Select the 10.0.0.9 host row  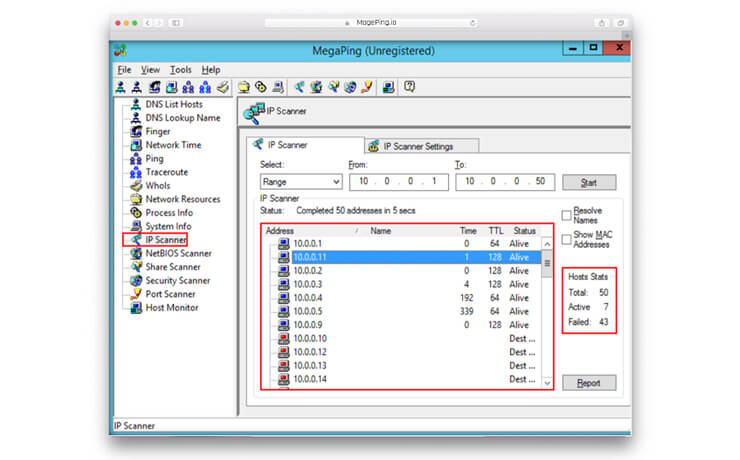coord(407,325)
